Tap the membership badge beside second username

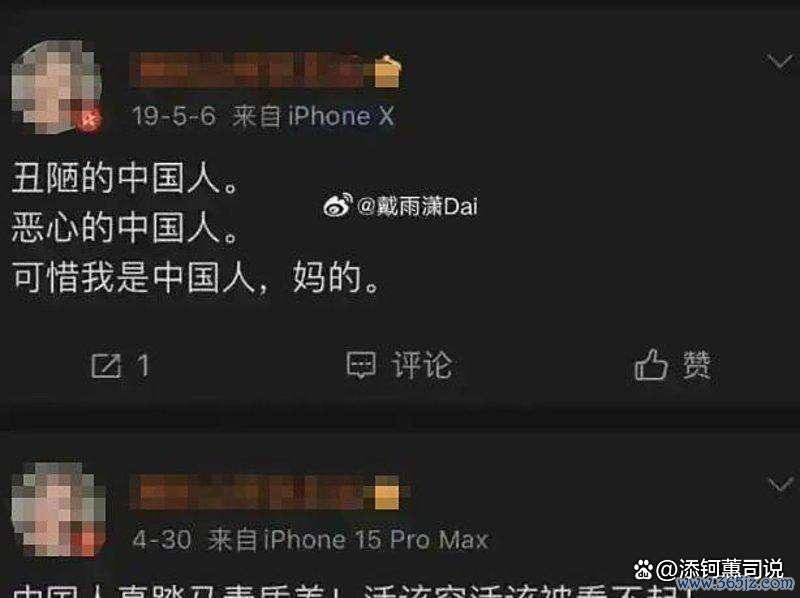coord(387,492)
